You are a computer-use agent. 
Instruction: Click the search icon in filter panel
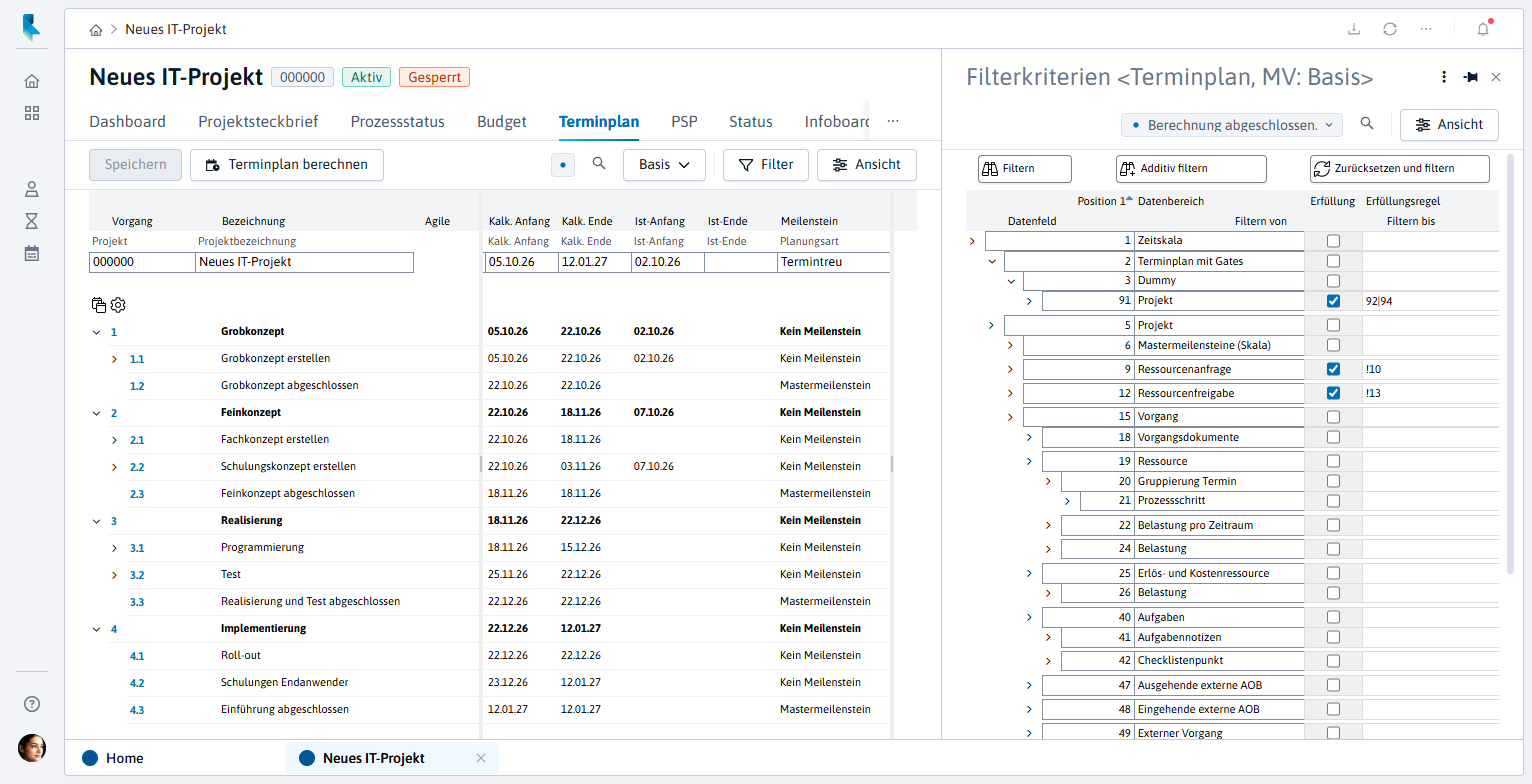(x=1367, y=124)
